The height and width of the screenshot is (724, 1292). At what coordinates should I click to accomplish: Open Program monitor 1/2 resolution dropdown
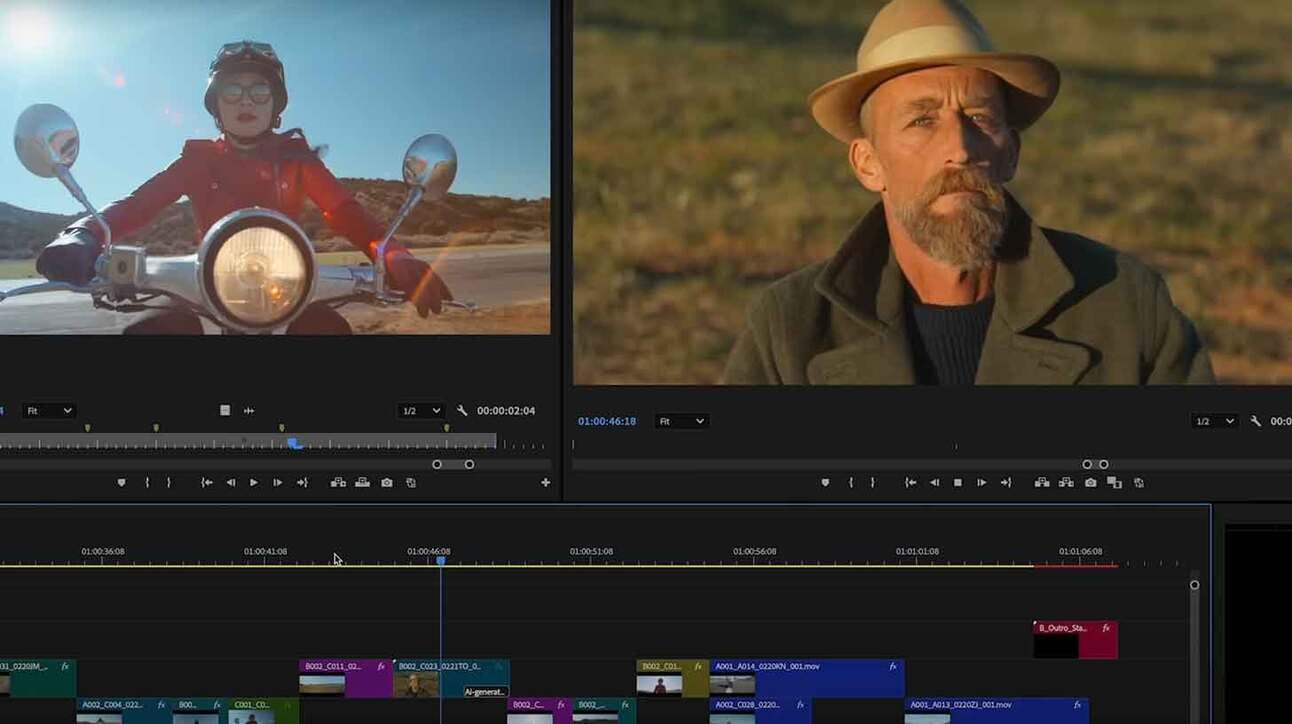click(1215, 422)
